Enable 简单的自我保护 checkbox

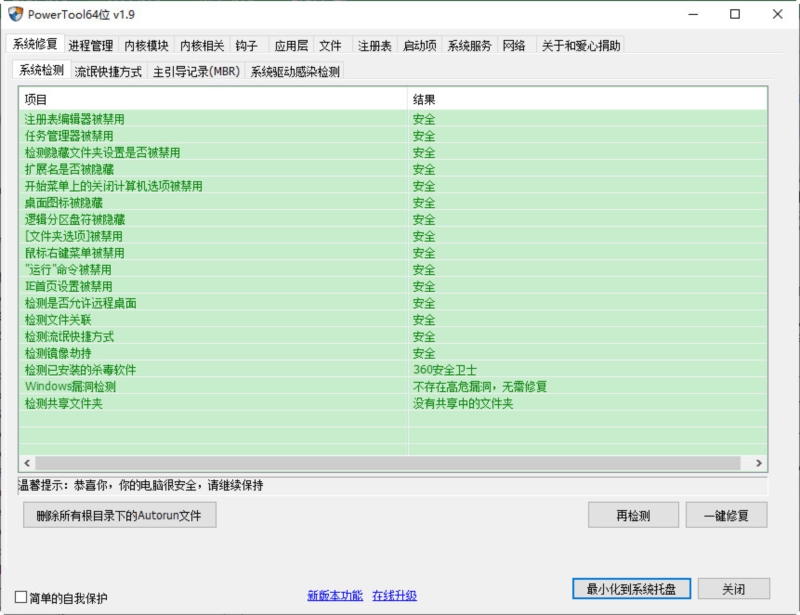21,597
